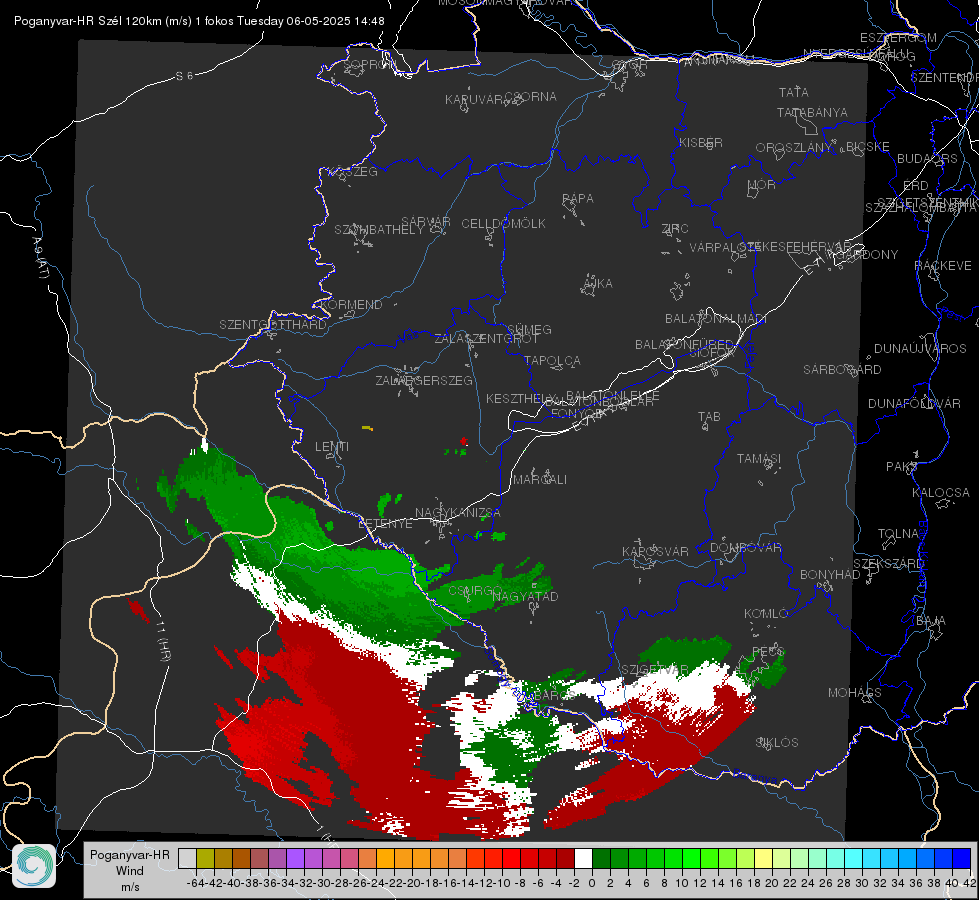The height and width of the screenshot is (900, 979).
Task: Click the RACKEVE city label
Action: click(943, 265)
